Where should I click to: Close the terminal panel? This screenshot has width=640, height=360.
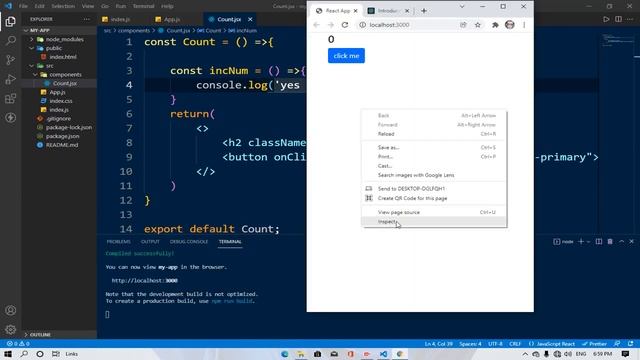631,242
